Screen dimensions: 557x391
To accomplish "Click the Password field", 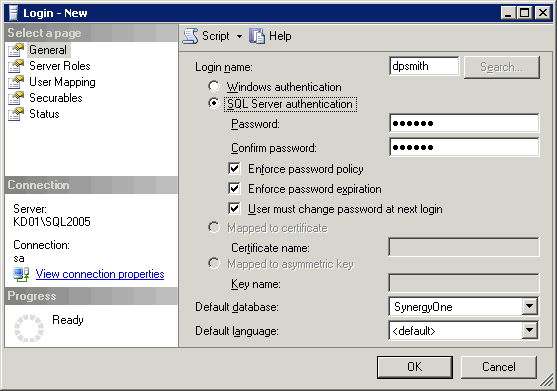I will click(464, 123).
